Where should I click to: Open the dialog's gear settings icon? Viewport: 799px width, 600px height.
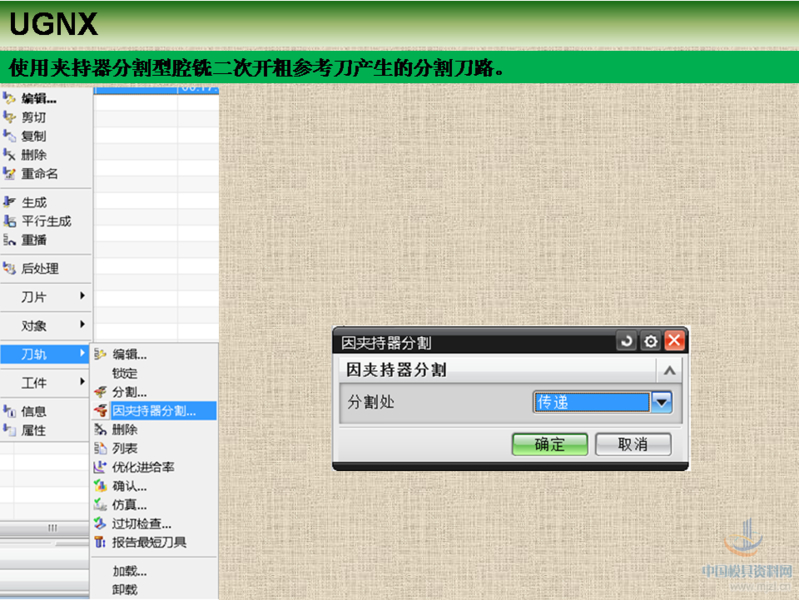(650, 341)
